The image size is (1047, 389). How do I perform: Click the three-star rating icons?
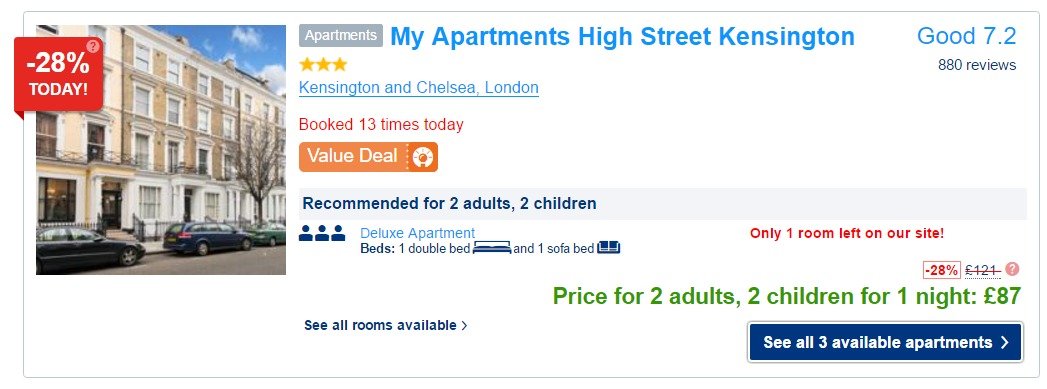click(x=323, y=65)
